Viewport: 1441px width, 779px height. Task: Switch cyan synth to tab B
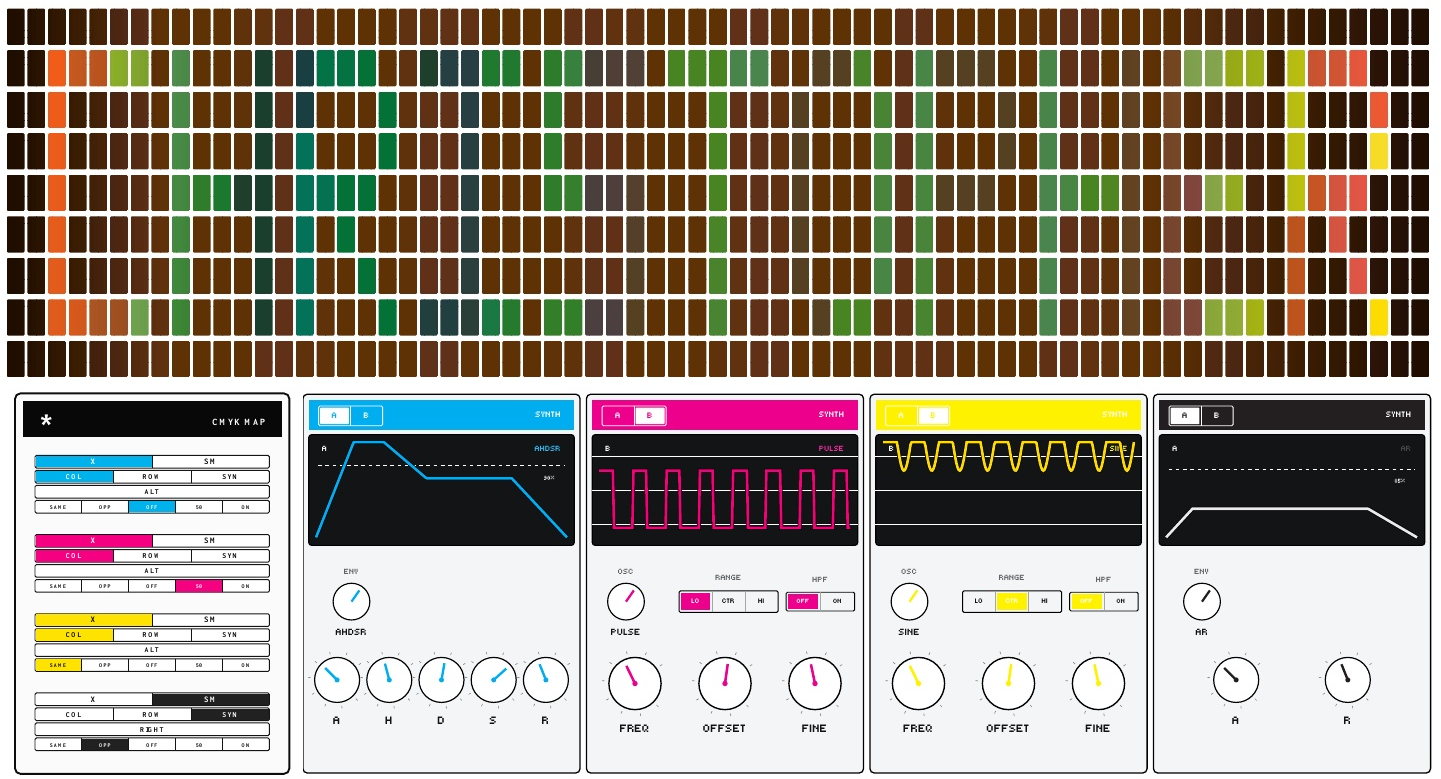pos(365,415)
